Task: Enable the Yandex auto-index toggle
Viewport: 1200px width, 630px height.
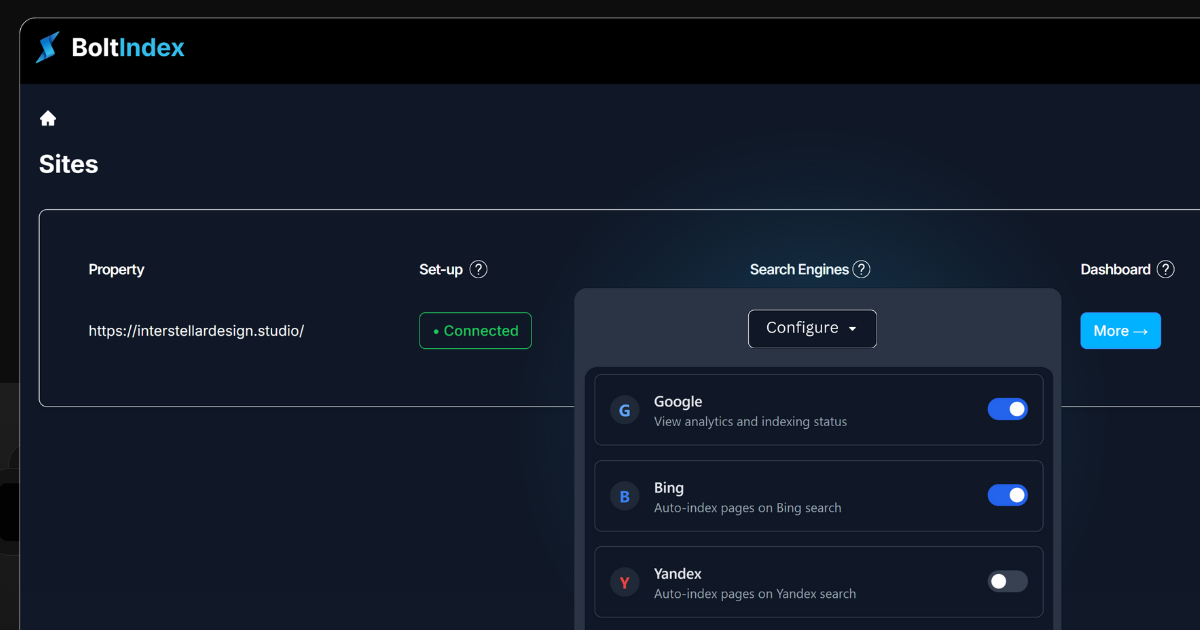Action: (x=1008, y=581)
